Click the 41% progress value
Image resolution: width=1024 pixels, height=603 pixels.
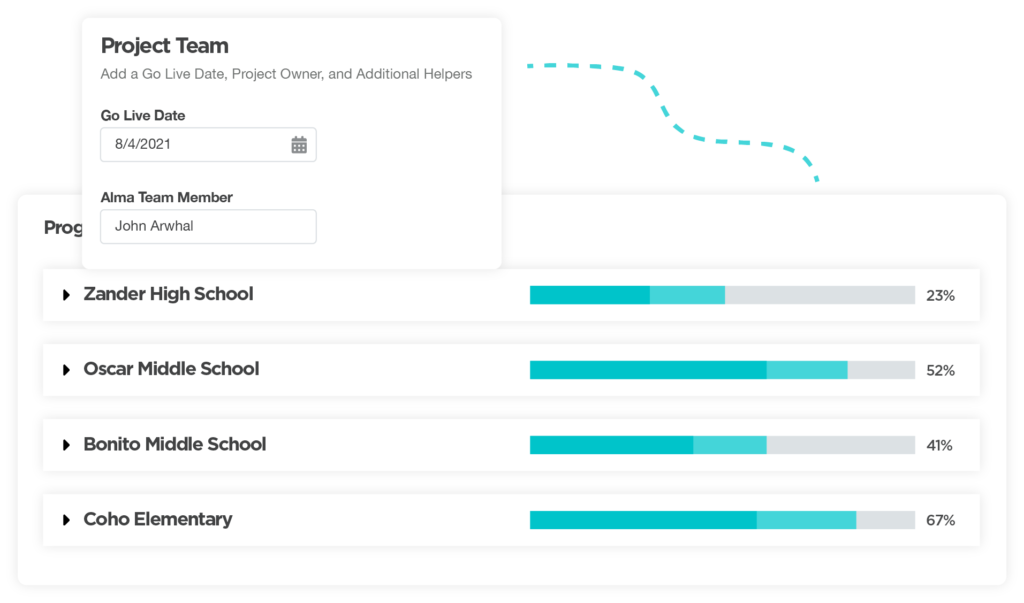939,446
